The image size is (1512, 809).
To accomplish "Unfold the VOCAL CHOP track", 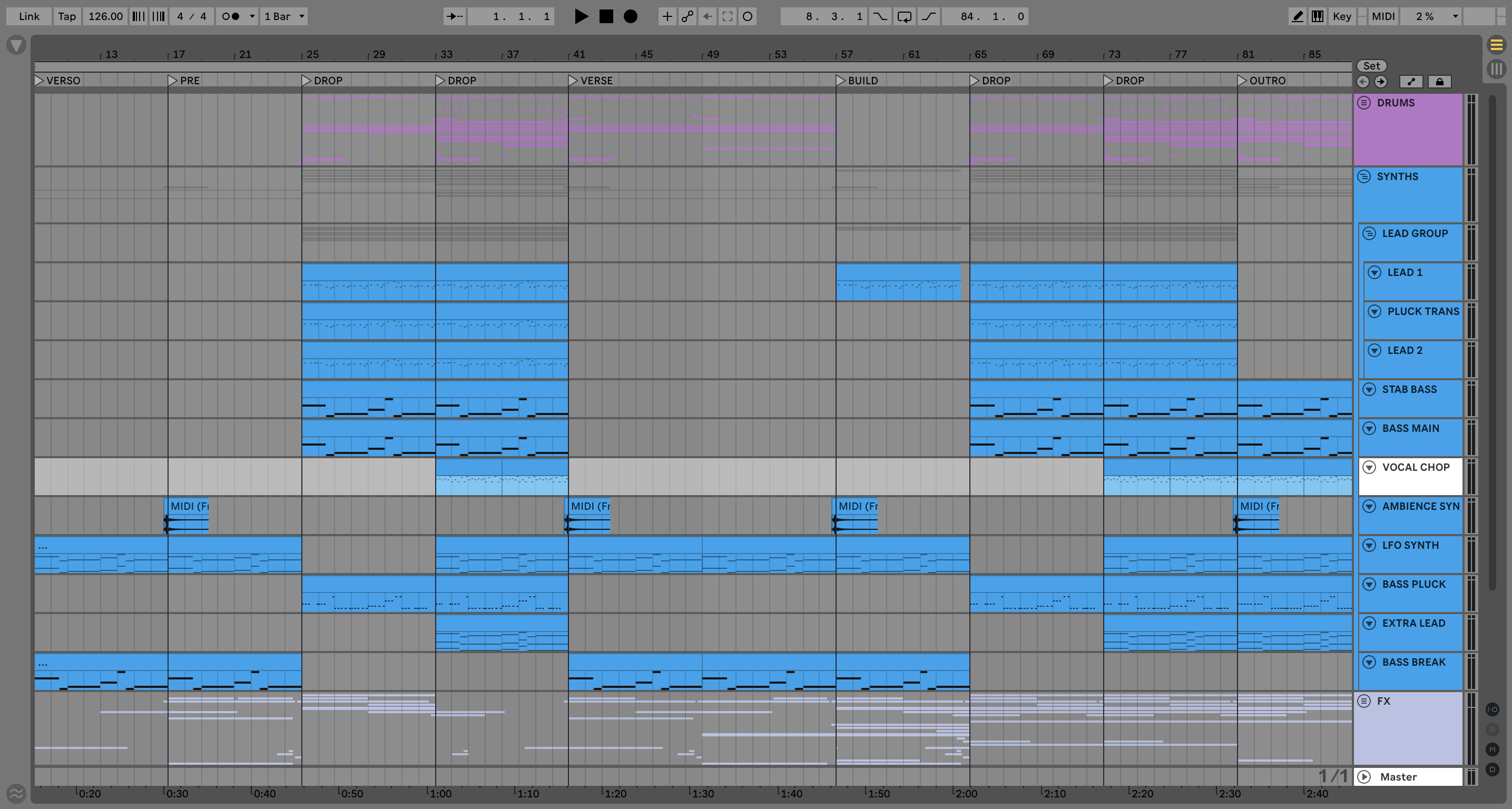I will coord(1369,467).
